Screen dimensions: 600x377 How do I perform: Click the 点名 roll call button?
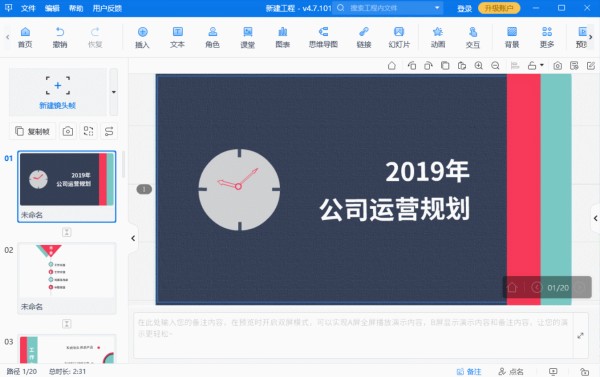pyautogui.click(x=511, y=372)
